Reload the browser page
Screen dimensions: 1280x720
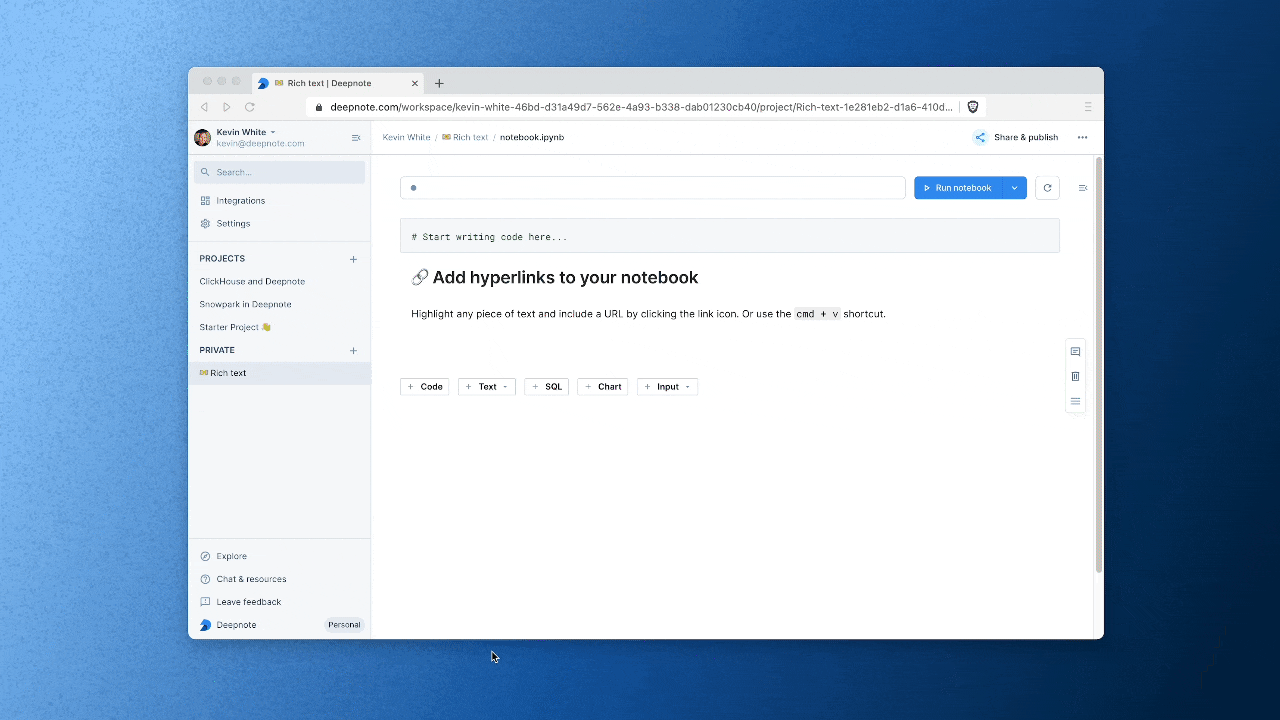(x=250, y=107)
